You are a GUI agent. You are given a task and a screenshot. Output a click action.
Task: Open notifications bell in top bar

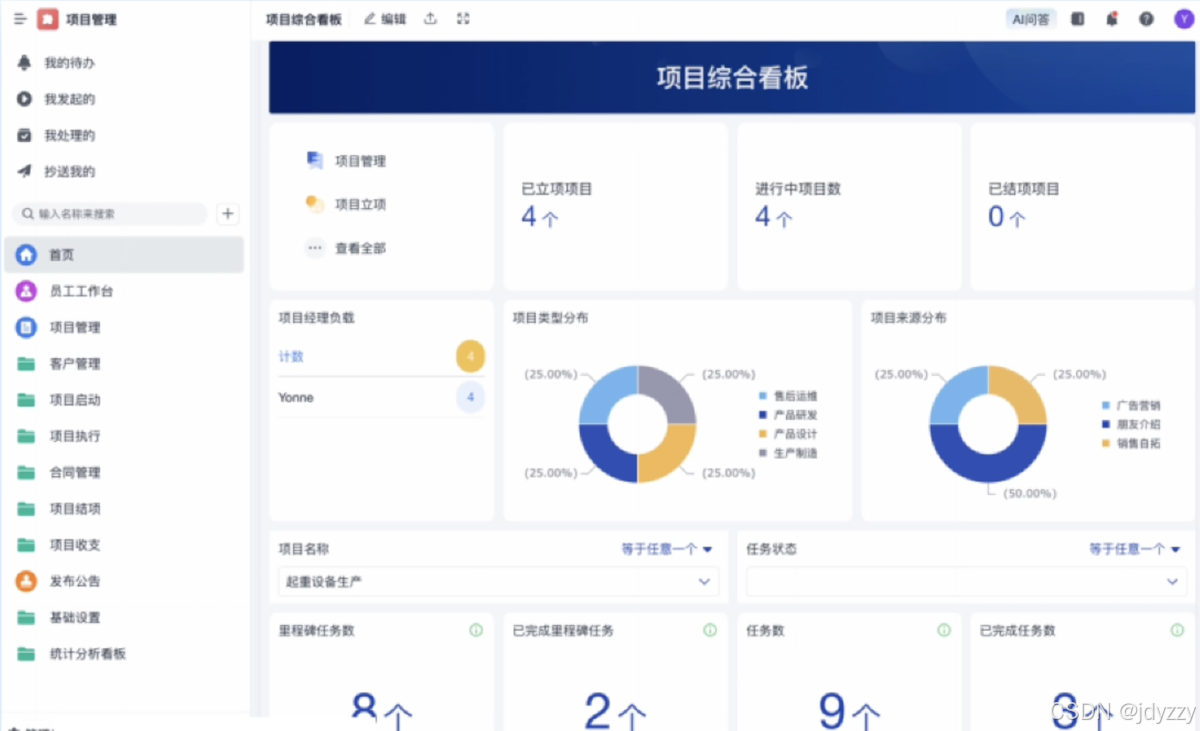(1112, 19)
